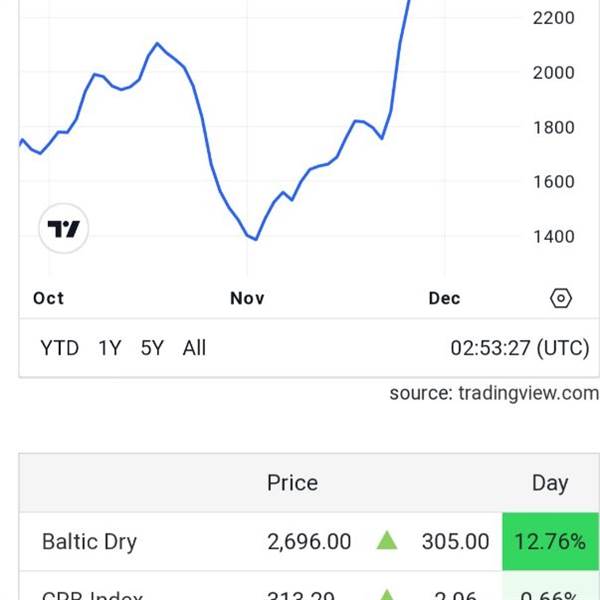
Task: Switch chart to 5Y range
Action: [x=152, y=348]
